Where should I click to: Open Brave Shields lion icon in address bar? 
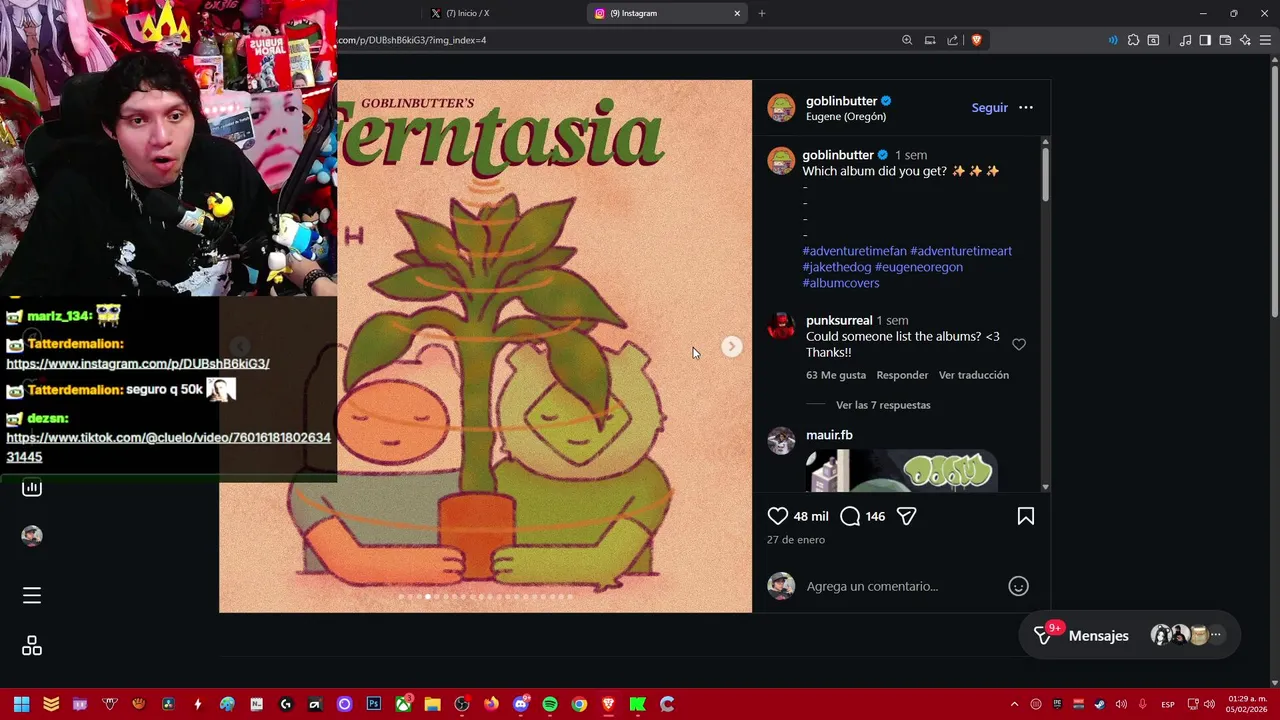(977, 40)
